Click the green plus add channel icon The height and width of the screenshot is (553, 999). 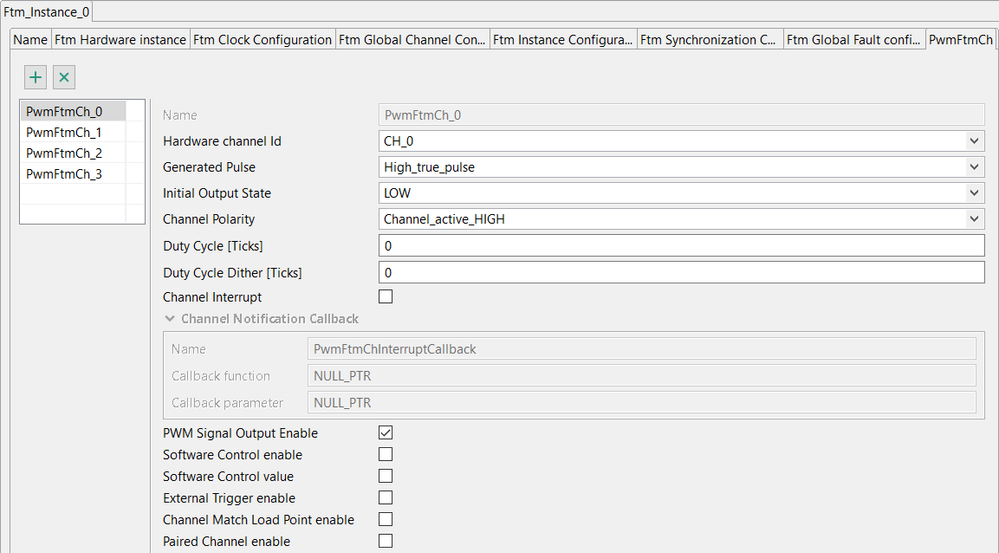(x=36, y=77)
